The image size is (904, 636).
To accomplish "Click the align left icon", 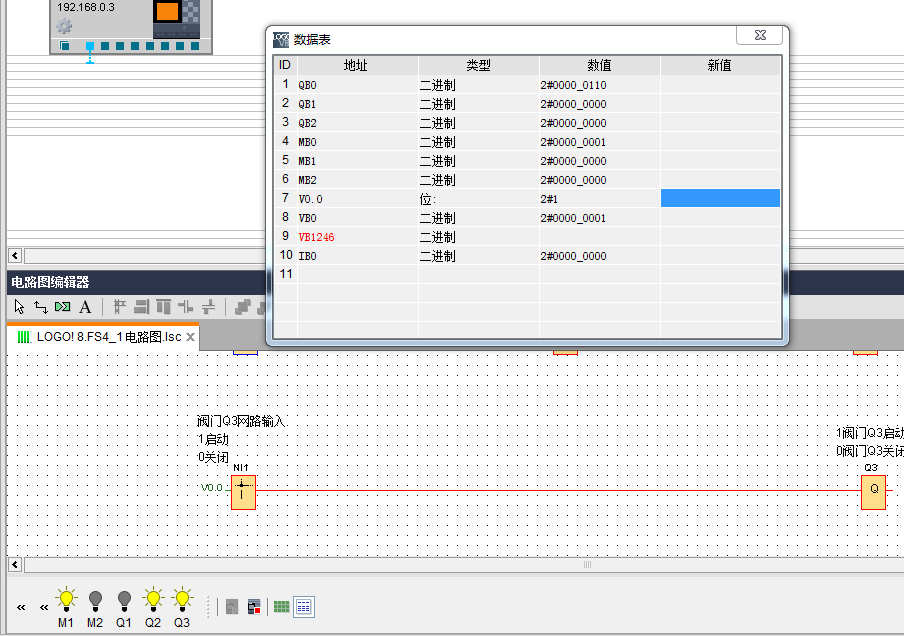I will click(119, 307).
